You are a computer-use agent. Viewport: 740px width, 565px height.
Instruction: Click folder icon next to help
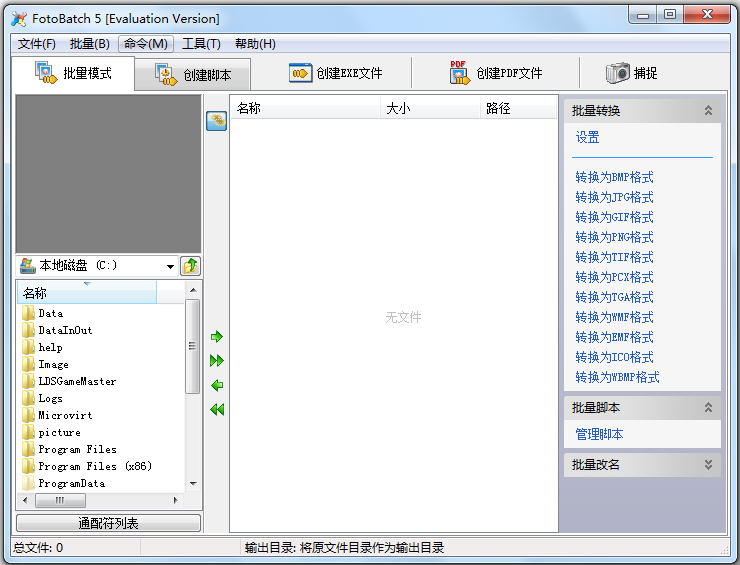coord(28,347)
